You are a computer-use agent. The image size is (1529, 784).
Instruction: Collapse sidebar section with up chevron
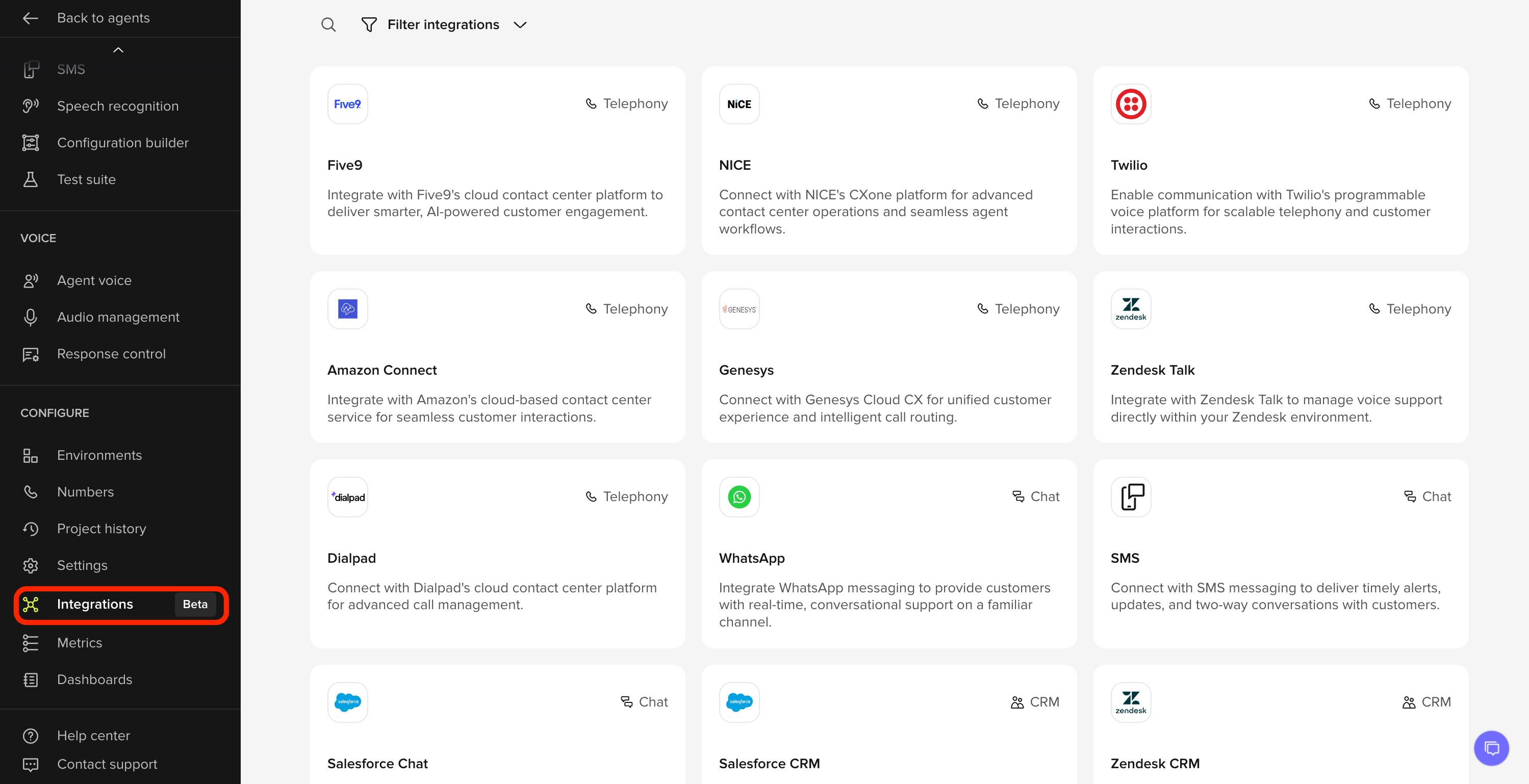pos(118,50)
